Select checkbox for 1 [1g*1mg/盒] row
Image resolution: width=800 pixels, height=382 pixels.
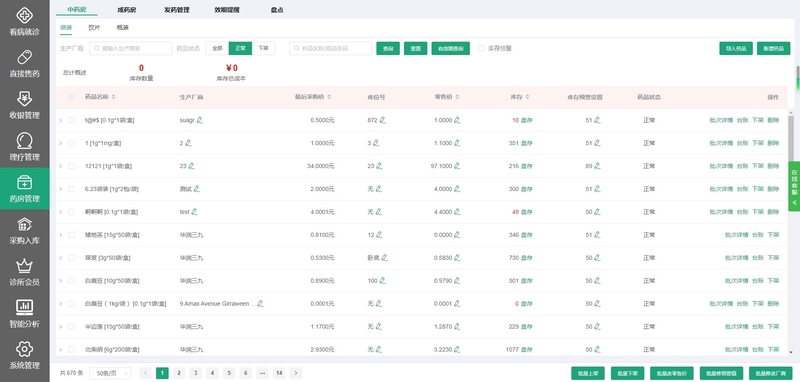[71, 143]
